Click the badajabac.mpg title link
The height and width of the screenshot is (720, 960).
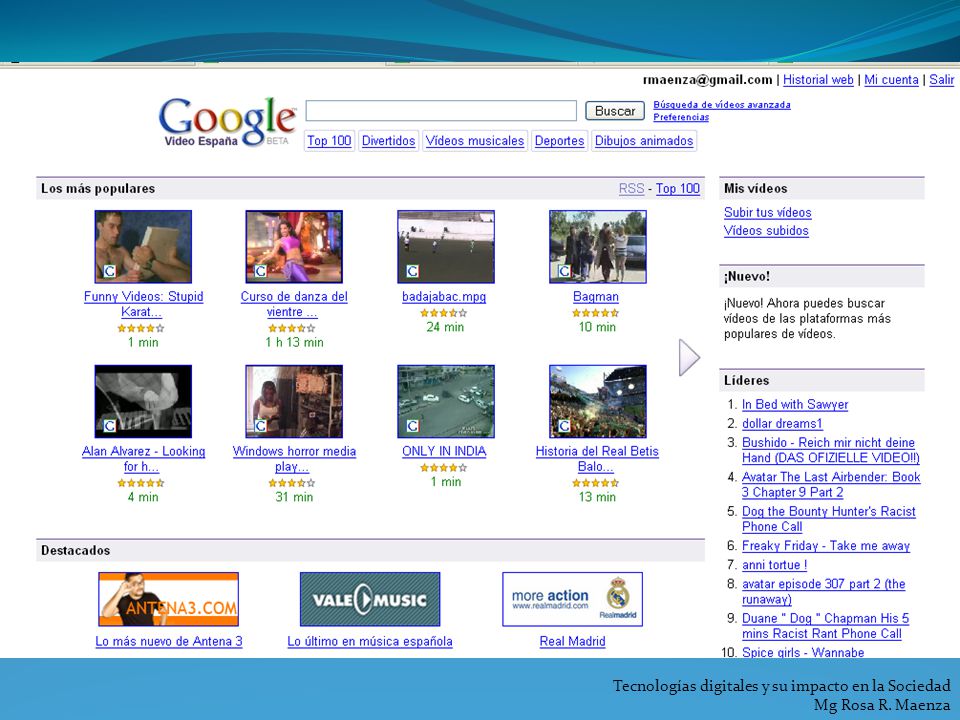tap(444, 297)
